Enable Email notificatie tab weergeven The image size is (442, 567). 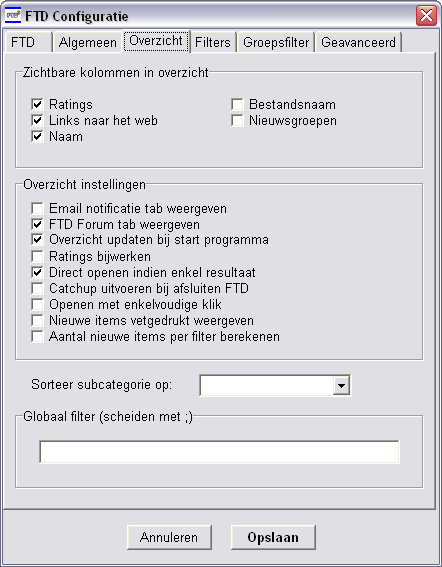(x=37, y=208)
